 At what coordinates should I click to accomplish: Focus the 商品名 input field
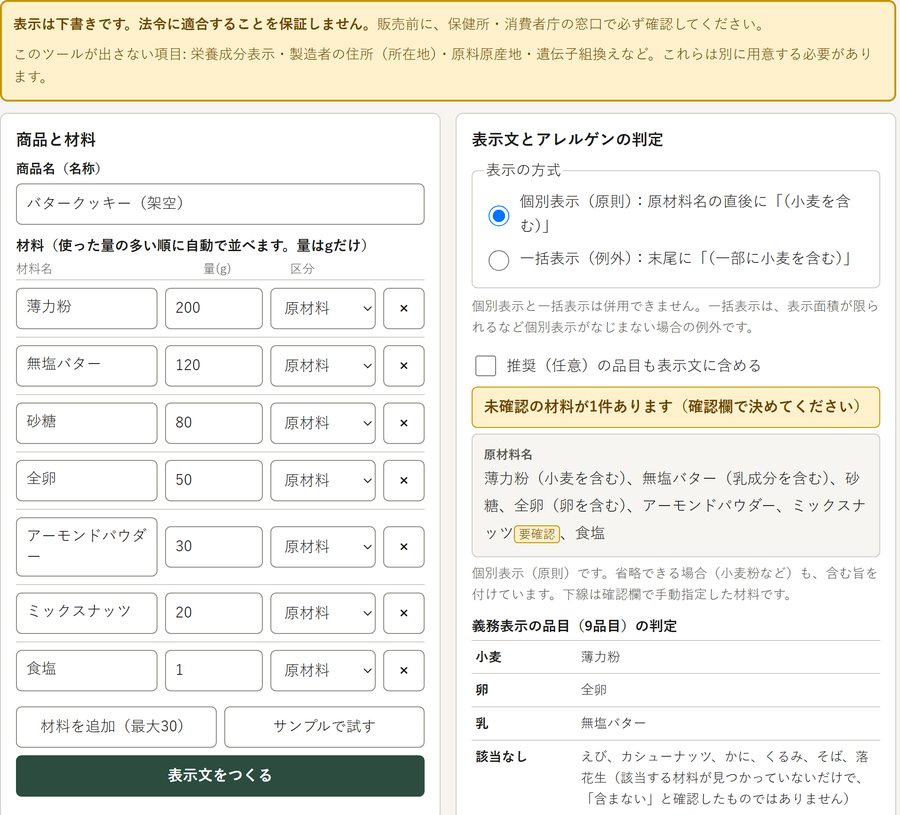(220, 204)
